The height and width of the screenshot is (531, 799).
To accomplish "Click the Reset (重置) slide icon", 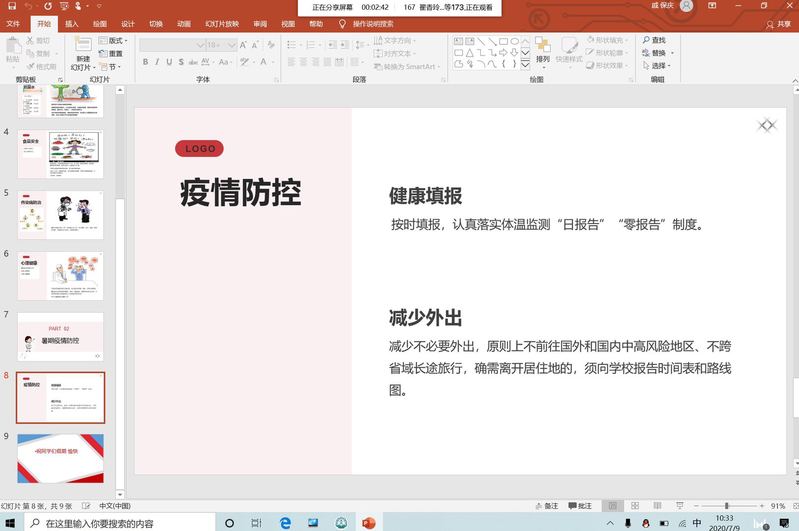I will click(x=111, y=54).
